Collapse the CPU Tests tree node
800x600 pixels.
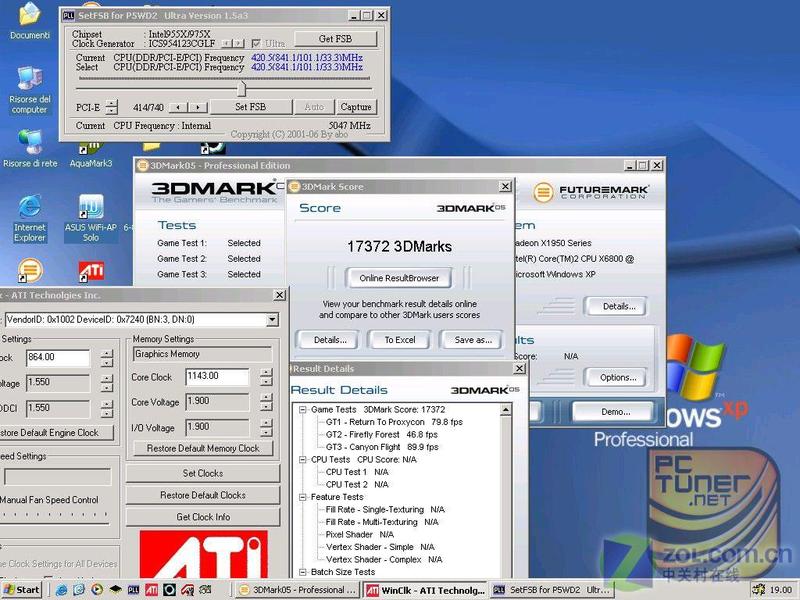303,460
